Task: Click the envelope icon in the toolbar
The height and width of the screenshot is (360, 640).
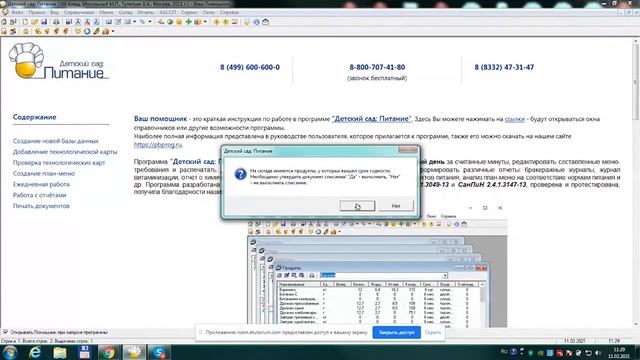Action: pyautogui.click(x=266, y=22)
